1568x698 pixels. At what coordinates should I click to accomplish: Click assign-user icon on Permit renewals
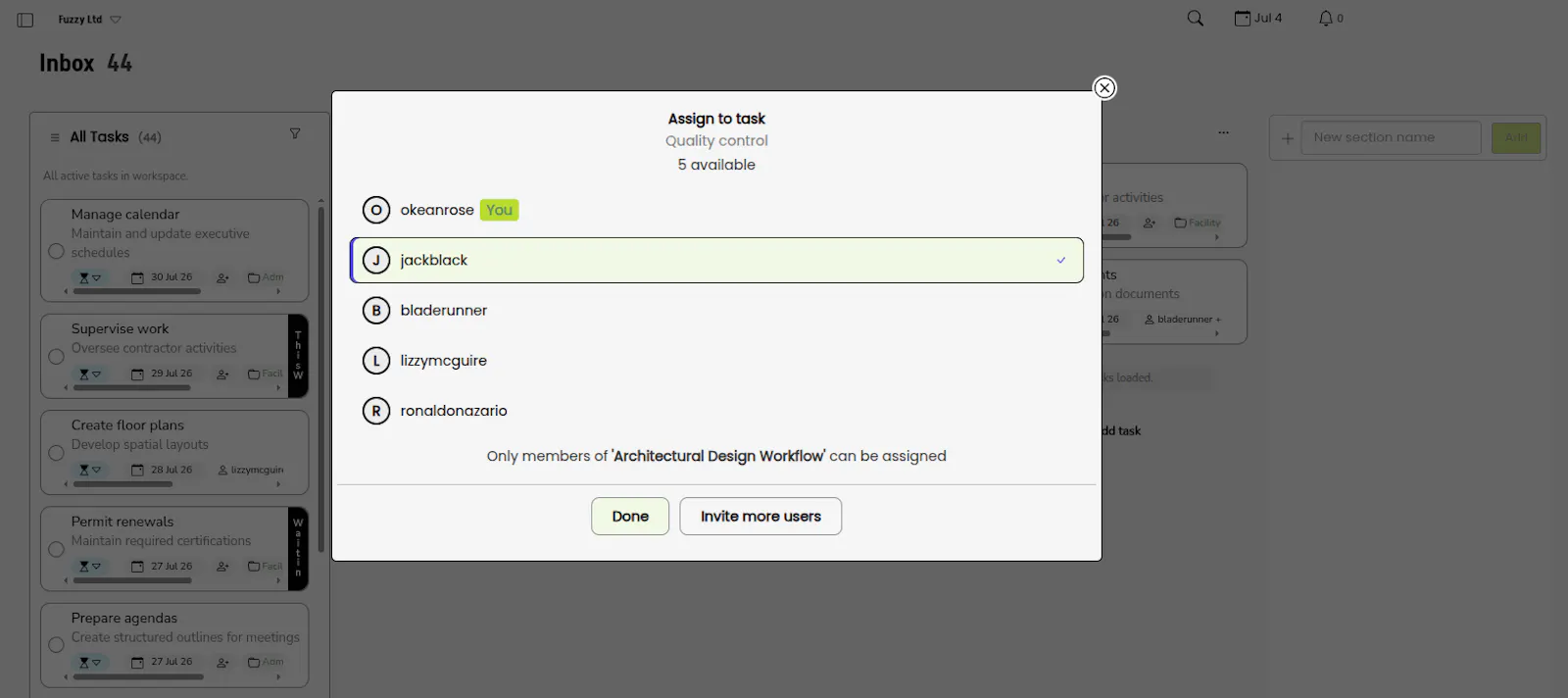pyautogui.click(x=222, y=567)
